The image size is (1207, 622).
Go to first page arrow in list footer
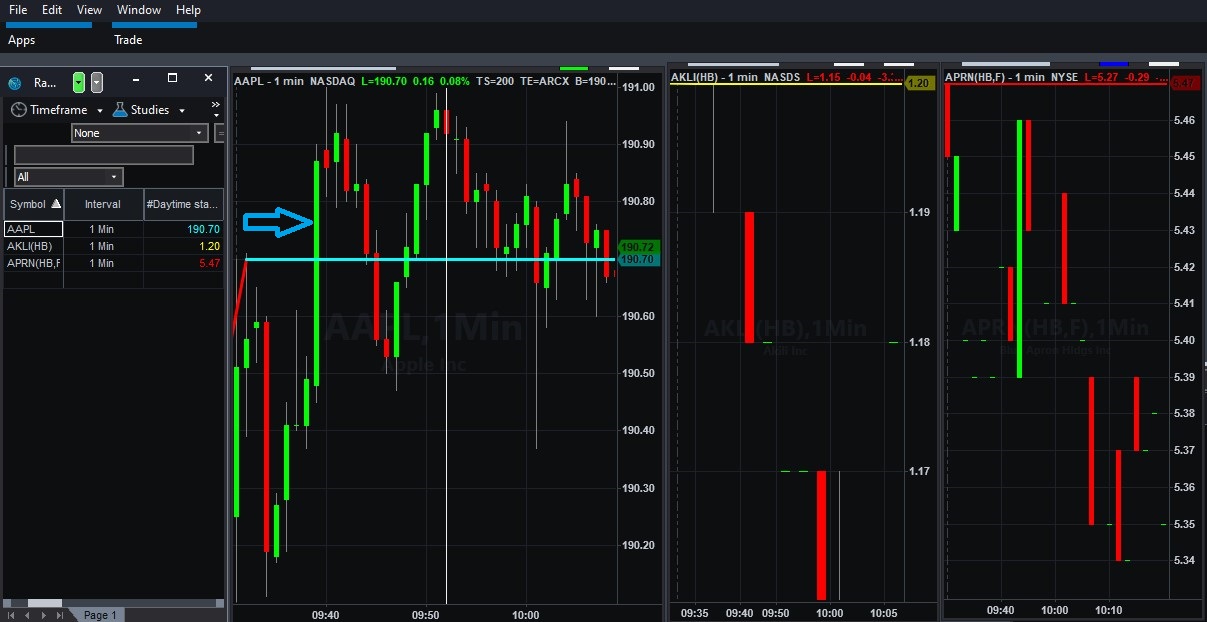click(12, 615)
